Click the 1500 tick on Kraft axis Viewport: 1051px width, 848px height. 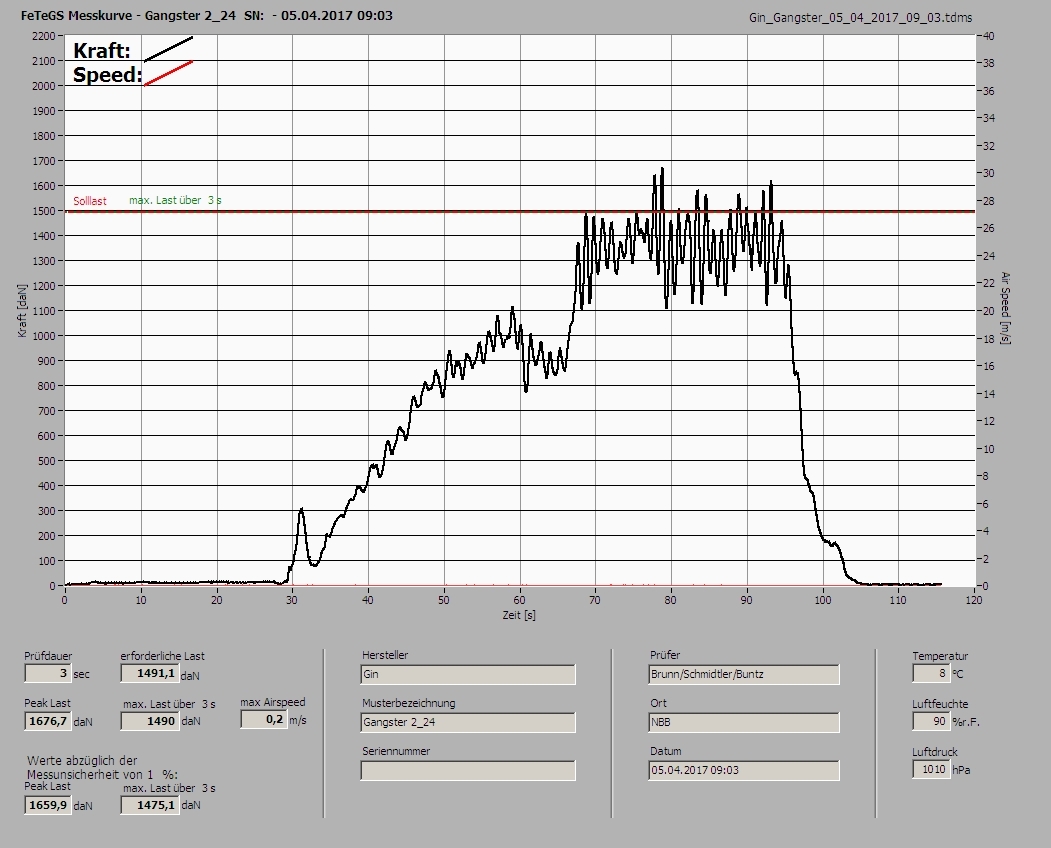tap(43, 210)
